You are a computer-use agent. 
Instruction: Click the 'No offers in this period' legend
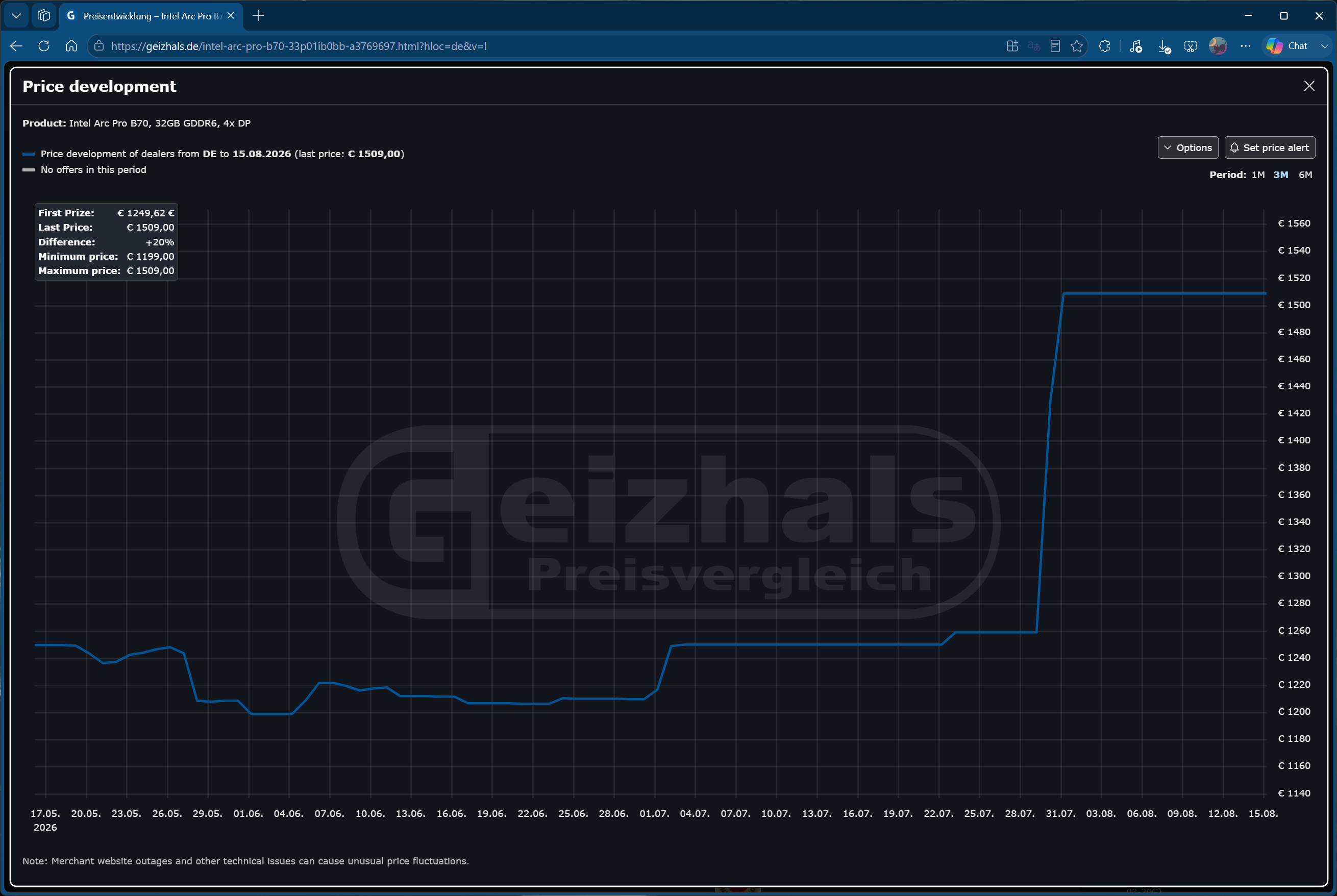[x=93, y=170]
